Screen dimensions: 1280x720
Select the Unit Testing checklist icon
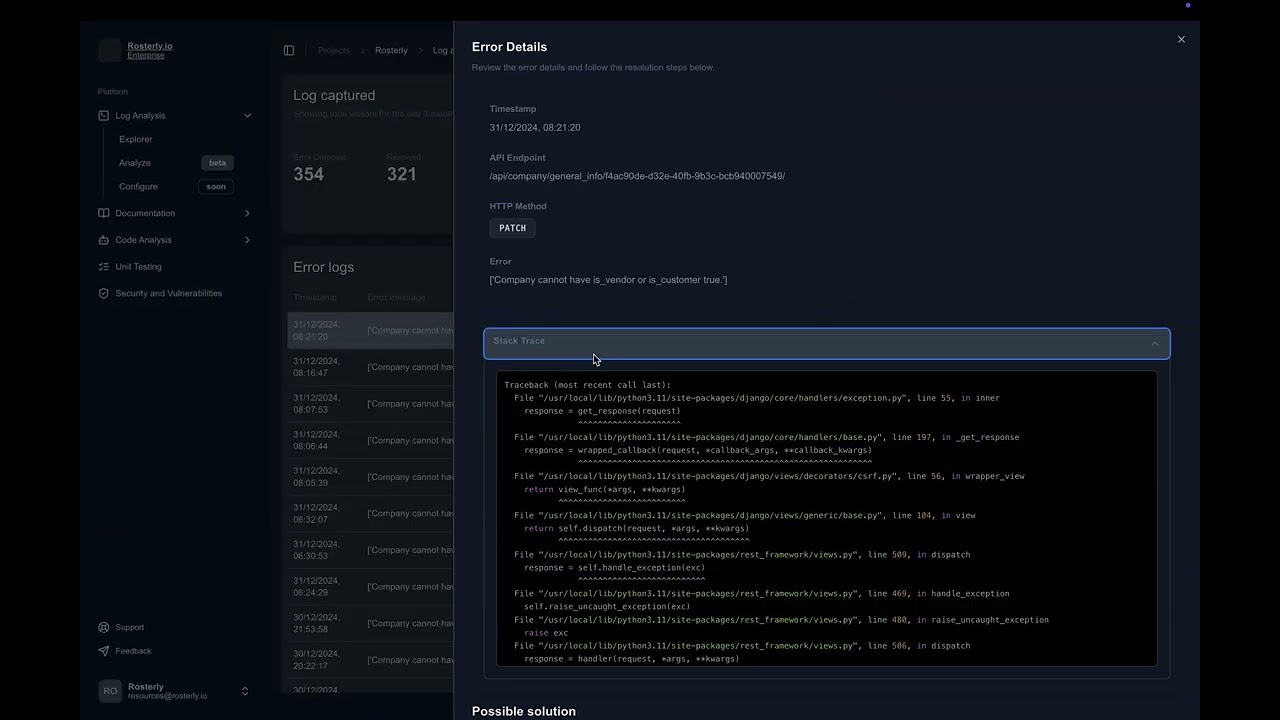tap(103, 266)
